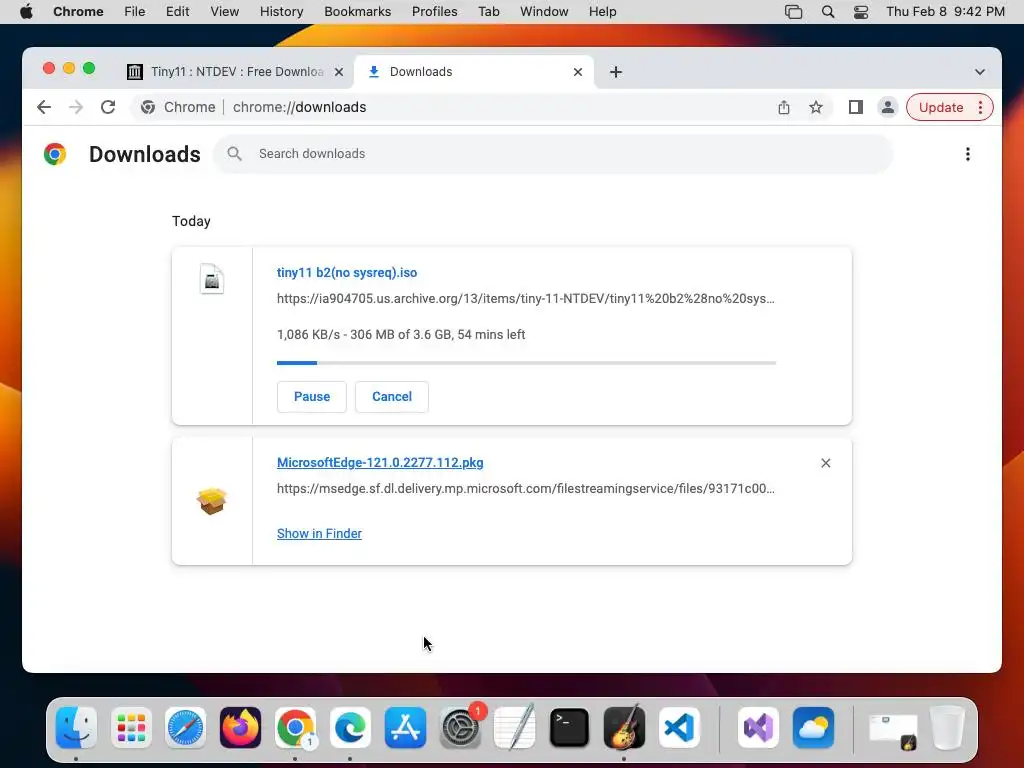Open the Bookmarks menu
This screenshot has width=1024, height=768.
[x=357, y=12]
